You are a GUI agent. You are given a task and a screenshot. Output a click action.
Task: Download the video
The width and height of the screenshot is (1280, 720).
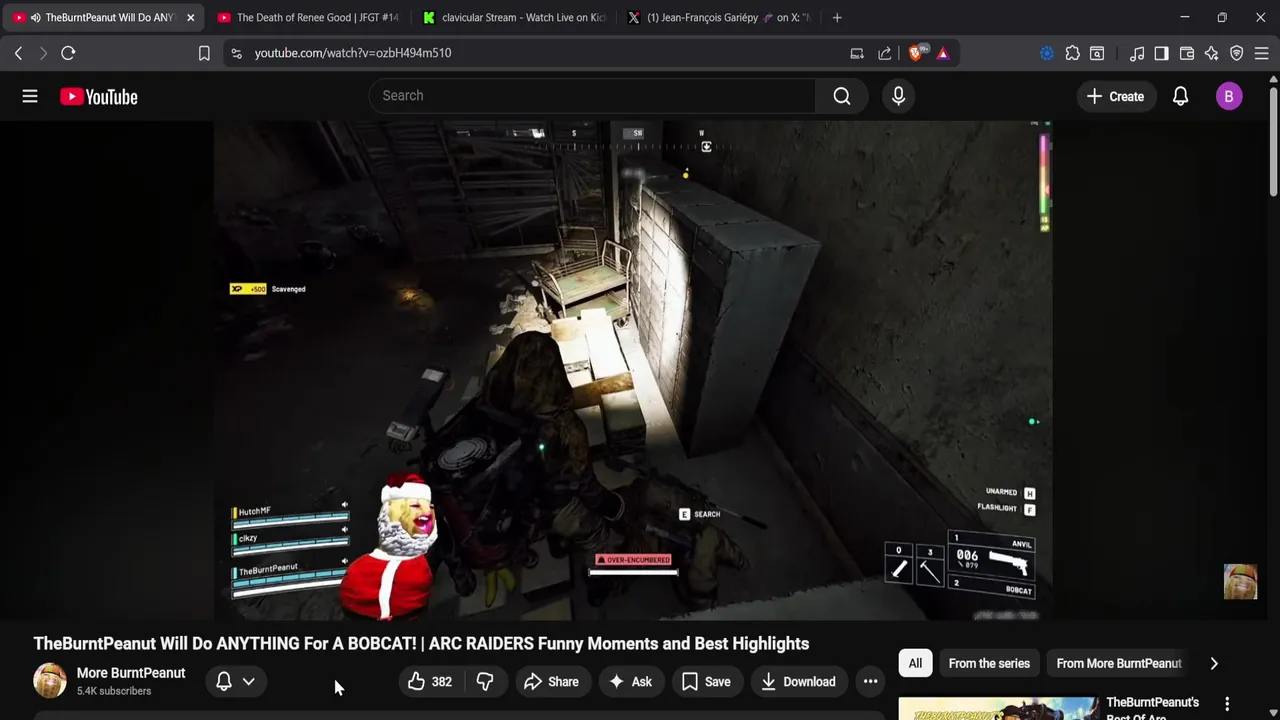point(798,682)
